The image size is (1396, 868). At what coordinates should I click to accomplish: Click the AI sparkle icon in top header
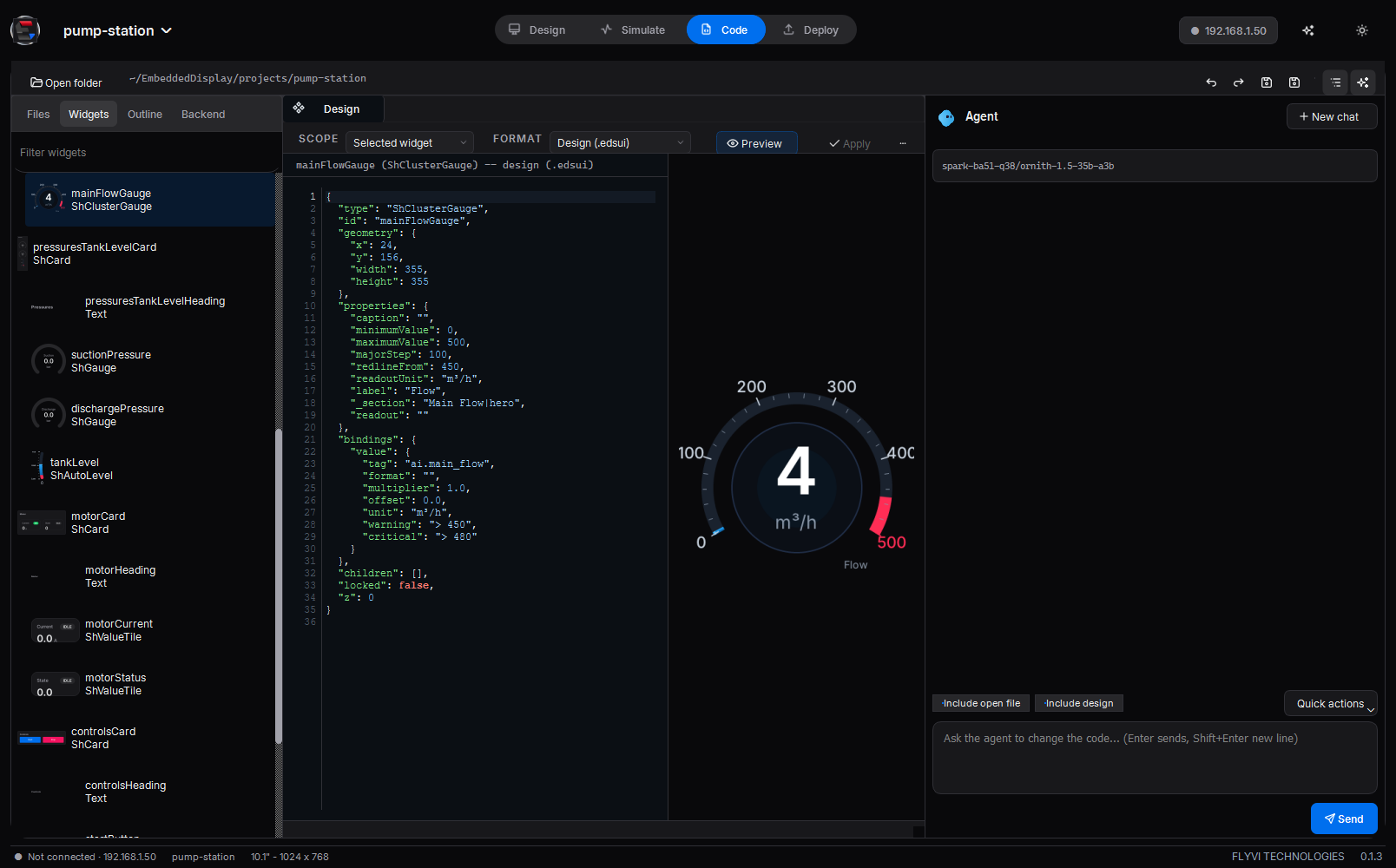(x=1308, y=30)
